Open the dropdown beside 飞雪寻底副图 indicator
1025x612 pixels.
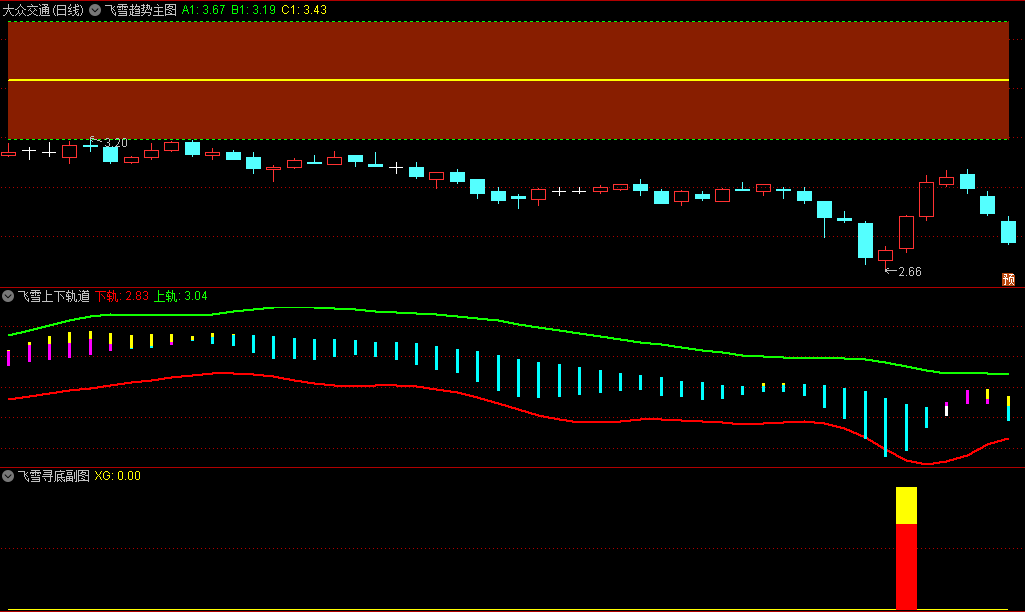coord(8,476)
